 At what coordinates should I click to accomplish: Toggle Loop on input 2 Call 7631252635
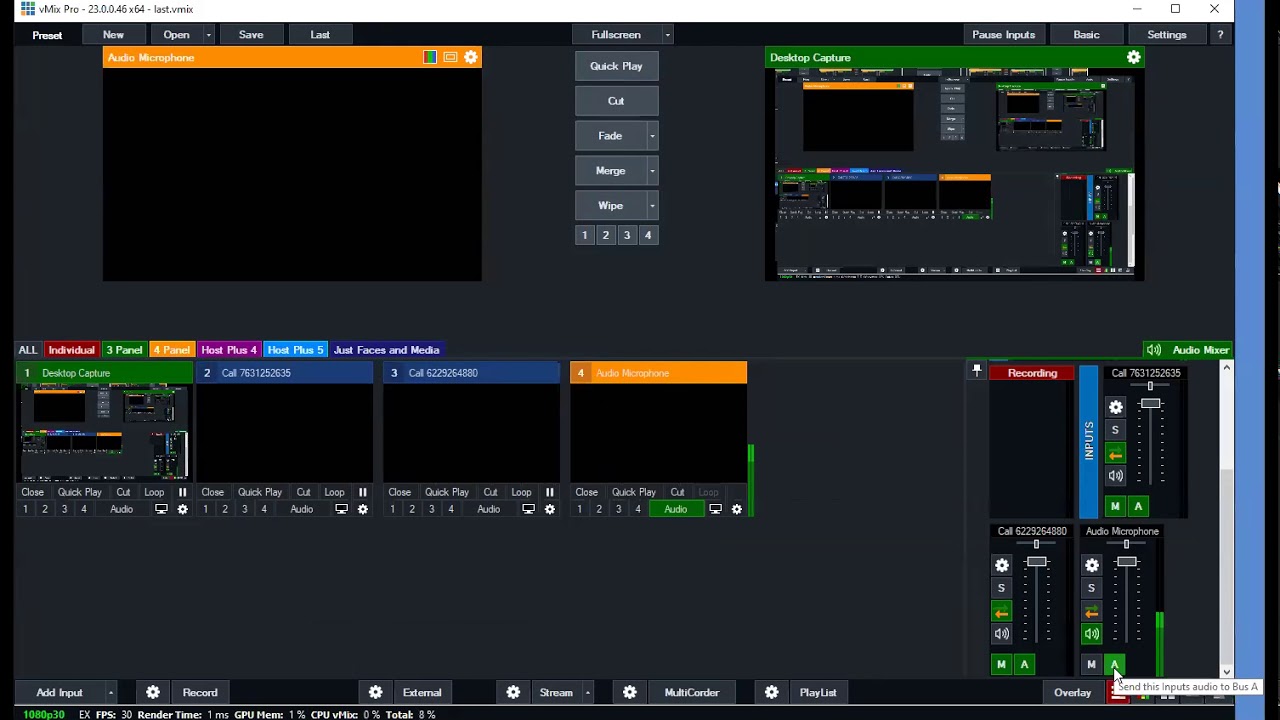pyautogui.click(x=334, y=492)
